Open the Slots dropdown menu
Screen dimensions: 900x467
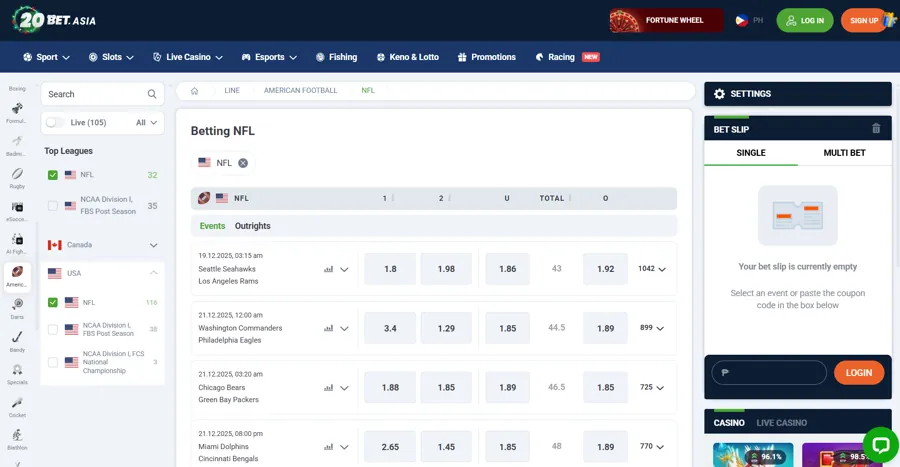pyautogui.click(x=111, y=57)
